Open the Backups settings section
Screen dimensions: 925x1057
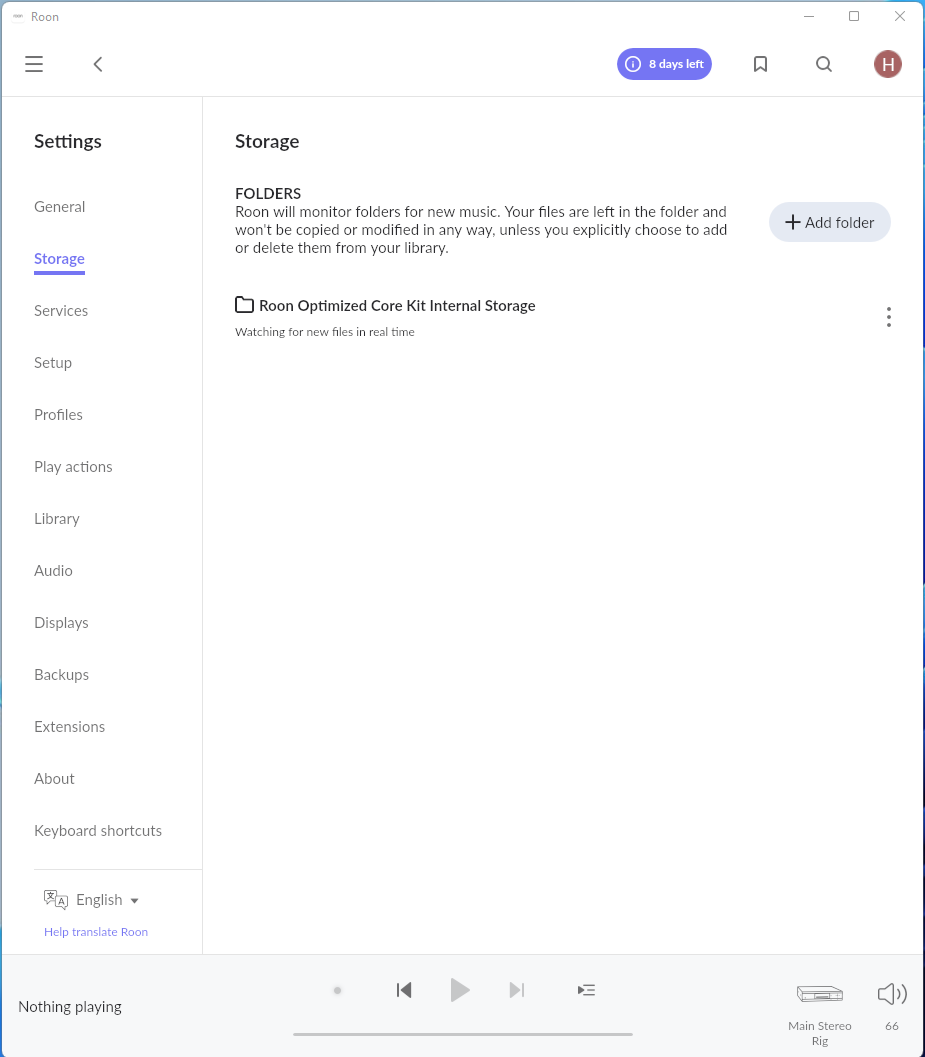[61, 675]
